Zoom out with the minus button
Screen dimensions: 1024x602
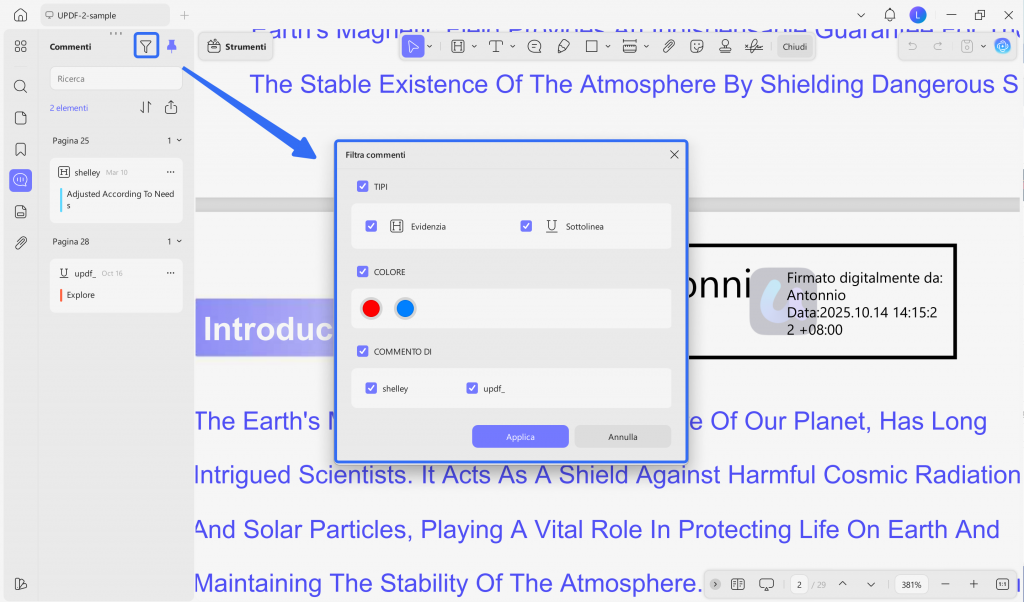coord(945,584)
